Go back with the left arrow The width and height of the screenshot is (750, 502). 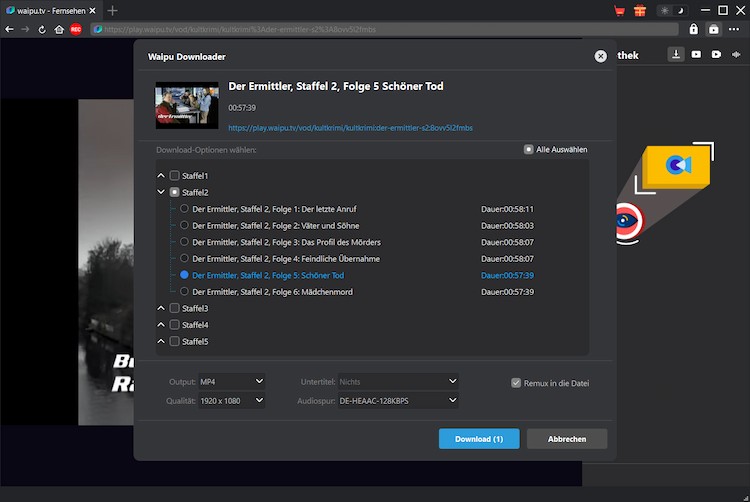click(9, 30)
